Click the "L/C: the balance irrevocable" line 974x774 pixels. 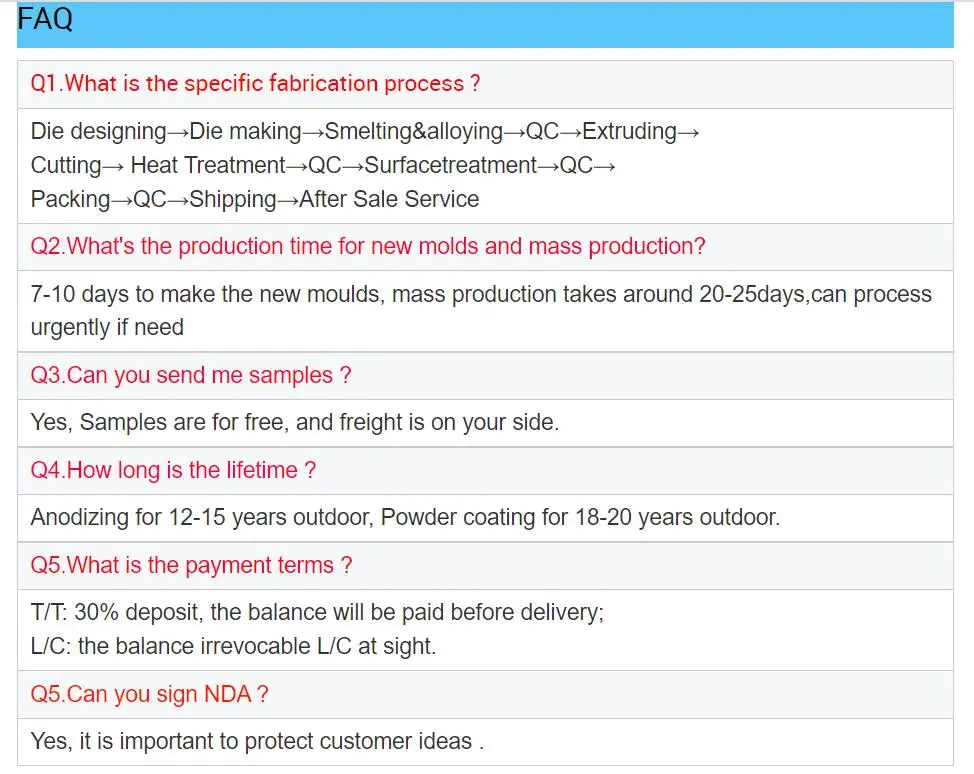point(233,646)
